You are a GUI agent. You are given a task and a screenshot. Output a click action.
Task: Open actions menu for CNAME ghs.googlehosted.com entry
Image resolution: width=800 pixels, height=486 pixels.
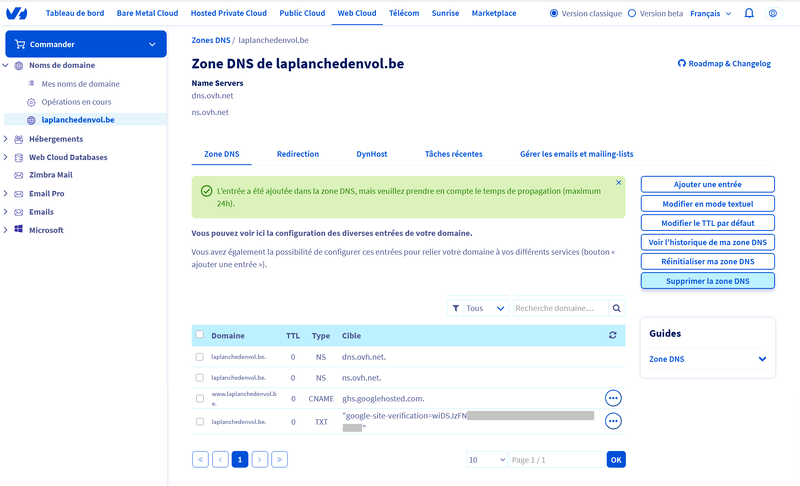pyautogui.click(x=613, y=398)
